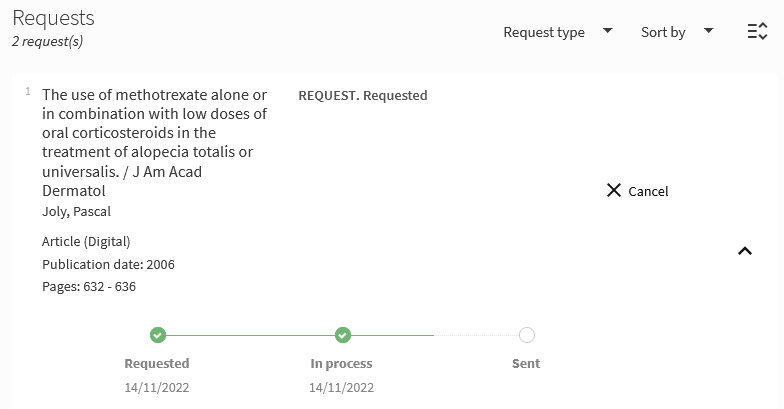Click the green Requested step checkmark
The image size is (784, 409).
(157, 335)
